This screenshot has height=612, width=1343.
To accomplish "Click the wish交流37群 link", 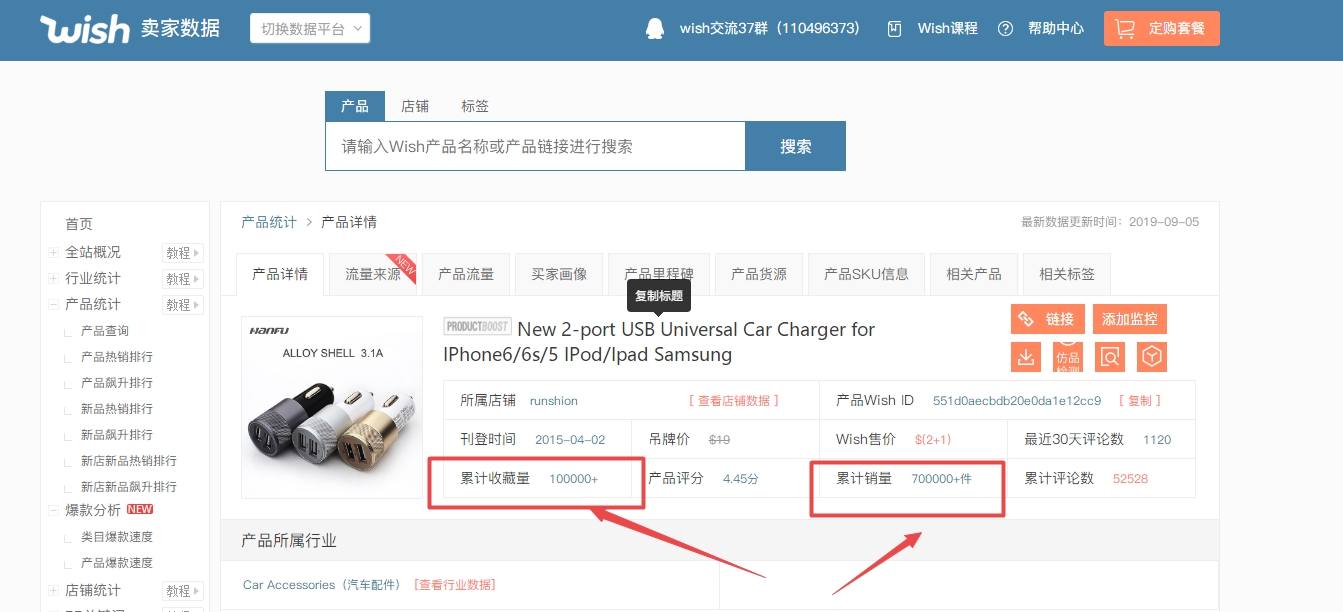I will [x=770, y=28].
